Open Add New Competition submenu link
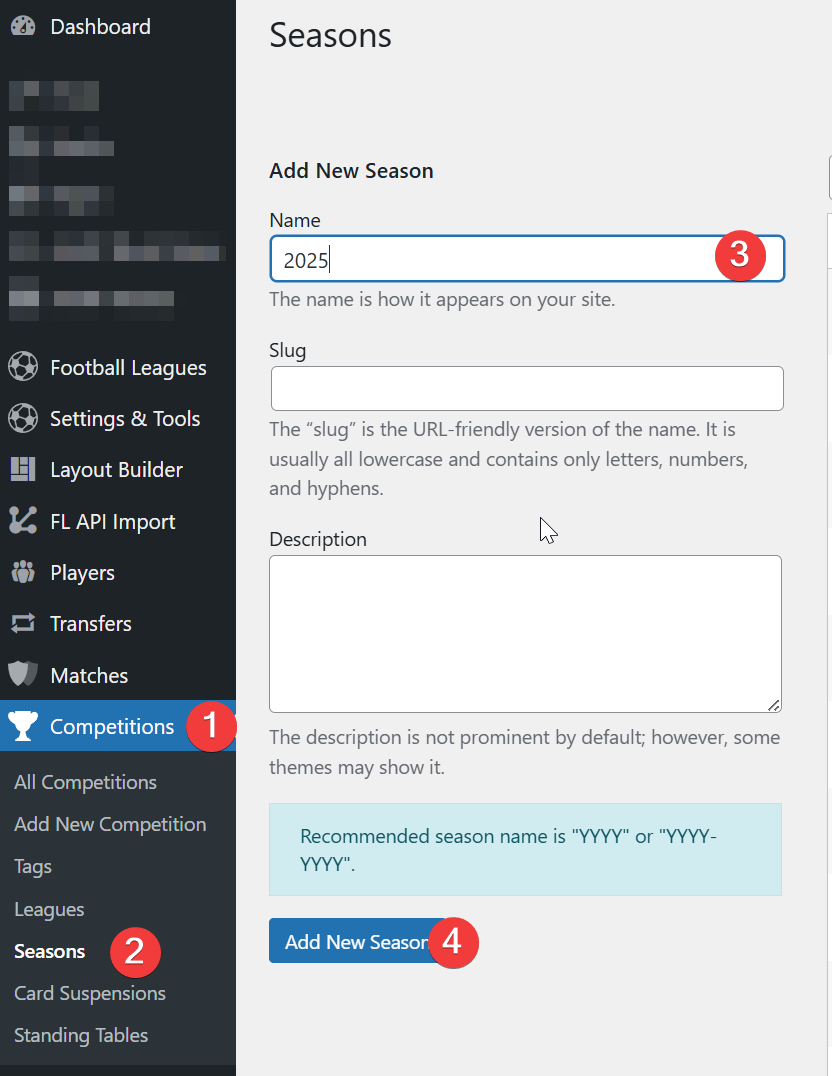This screenshot has height=1076, width=832. tap(110, 824)
